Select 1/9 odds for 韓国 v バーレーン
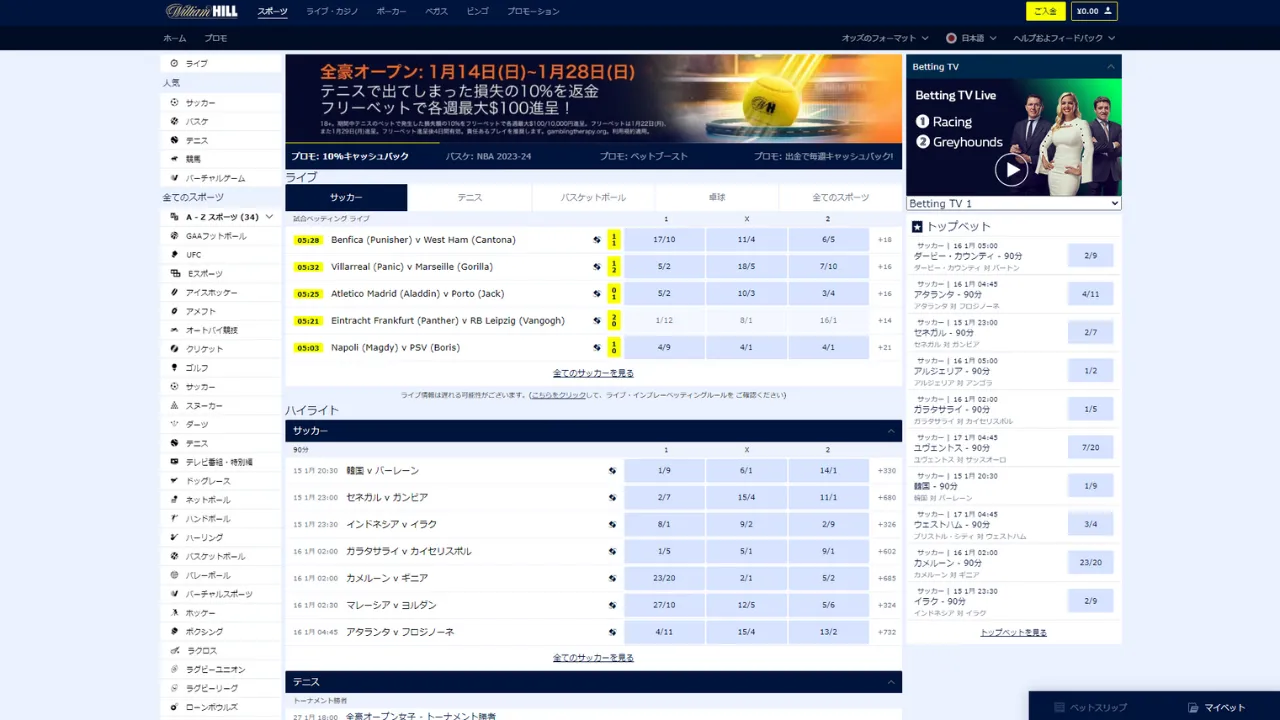The image size is (1280, 720). point(664,471)
